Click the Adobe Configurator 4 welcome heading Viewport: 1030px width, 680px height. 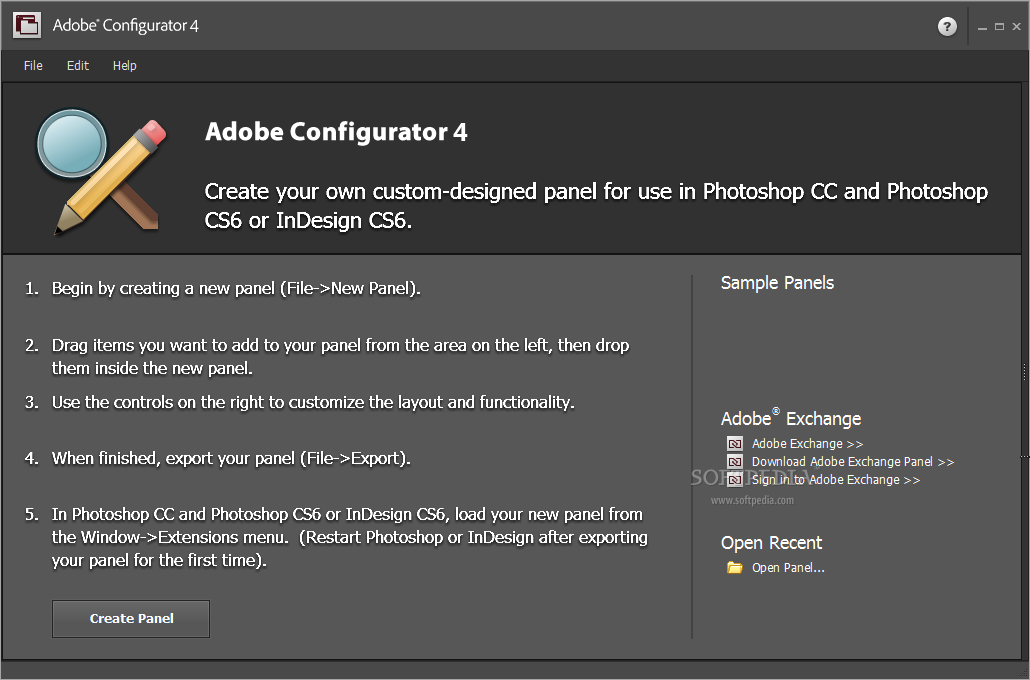click(336, 132)
